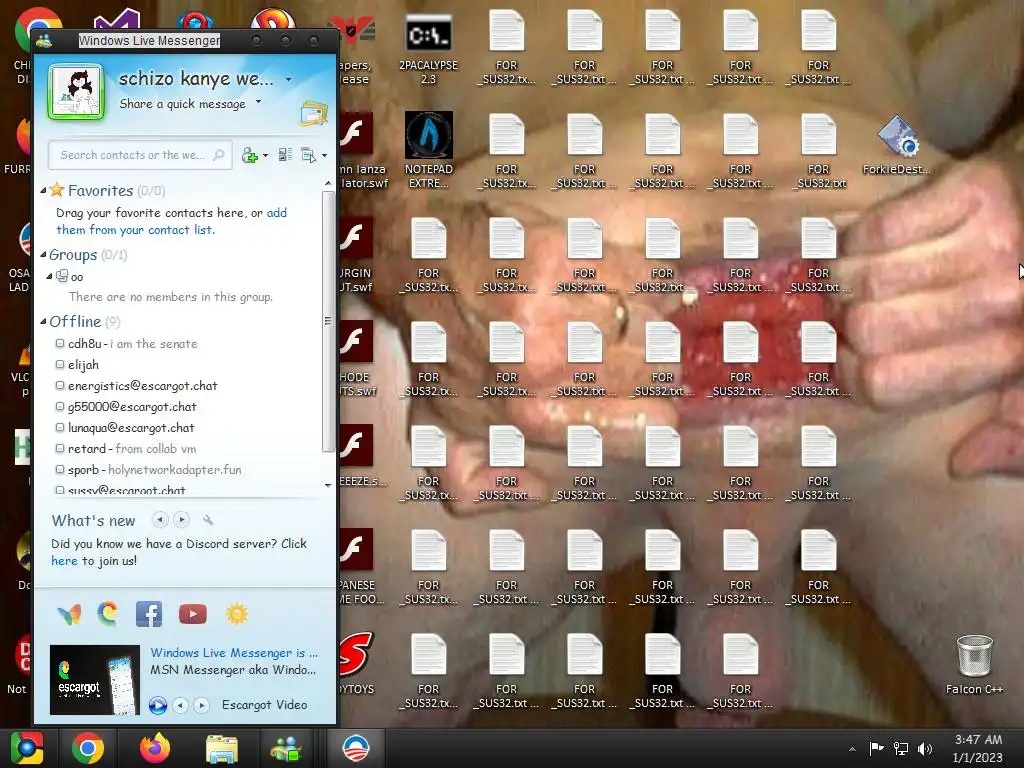Click the profile avatar picture in Messenger

(x=76, y=91)
